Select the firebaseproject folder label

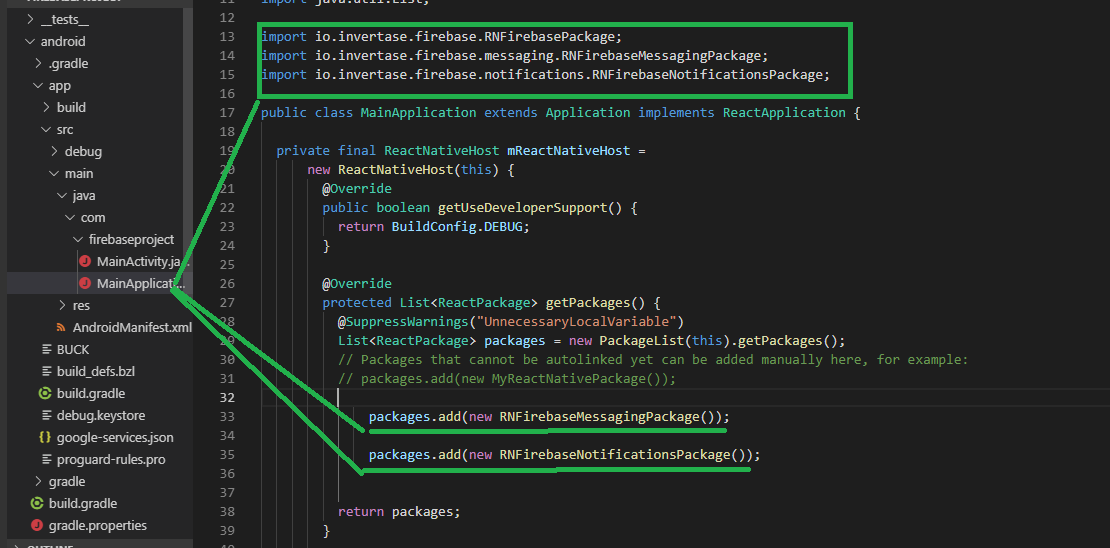tap(132, 239)
